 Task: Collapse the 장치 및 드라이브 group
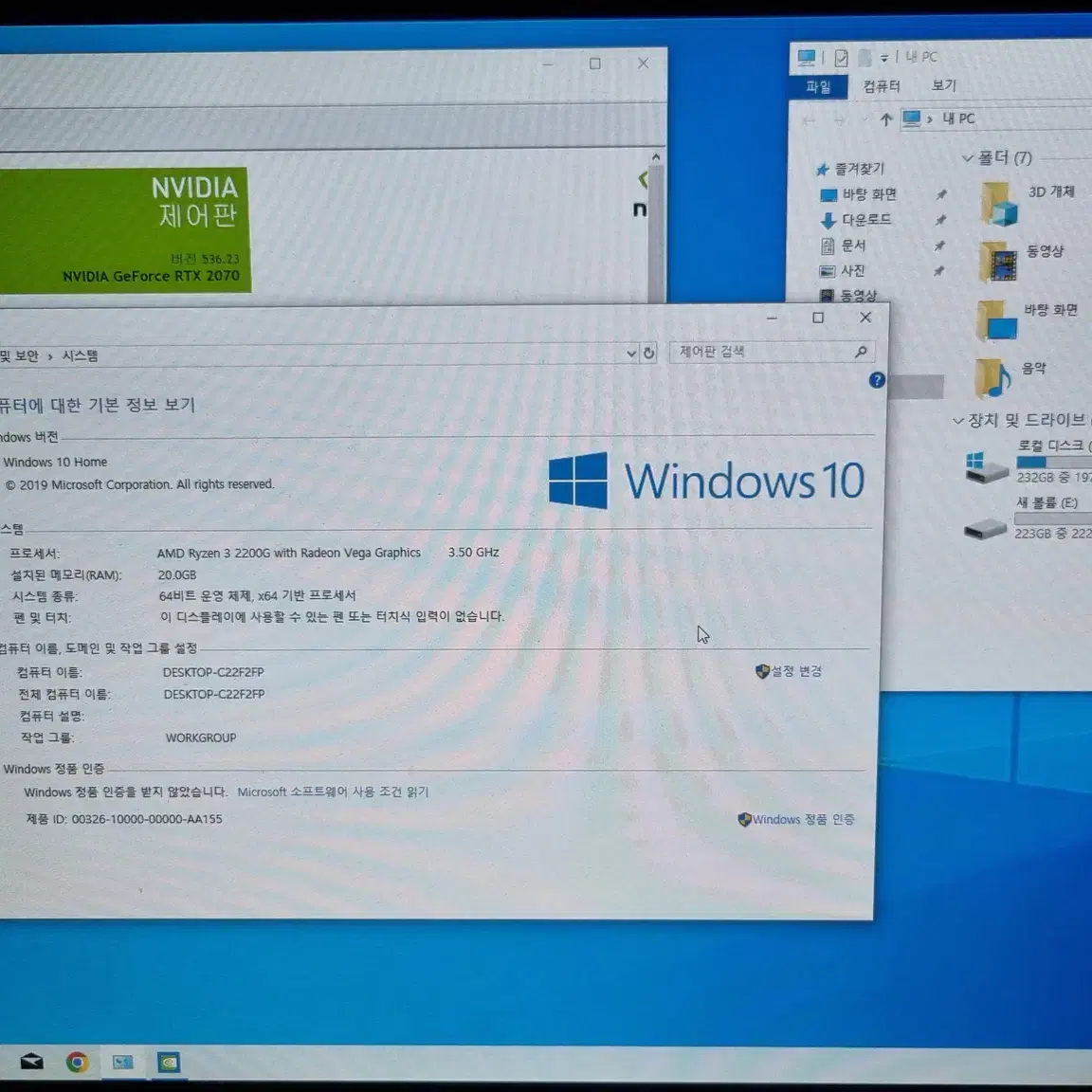957,421
